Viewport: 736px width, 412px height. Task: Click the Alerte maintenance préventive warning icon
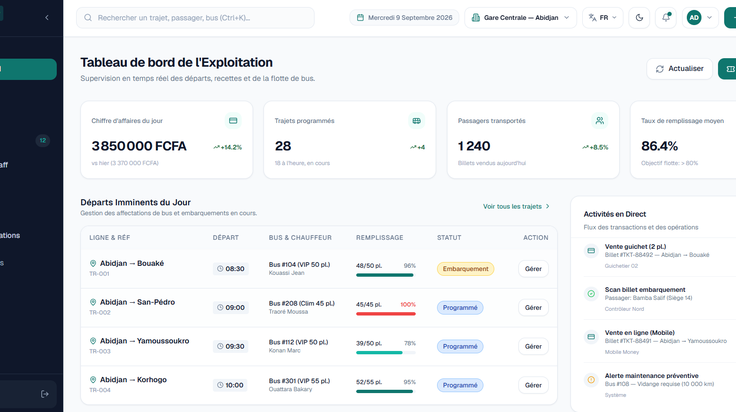coord(591,380)
